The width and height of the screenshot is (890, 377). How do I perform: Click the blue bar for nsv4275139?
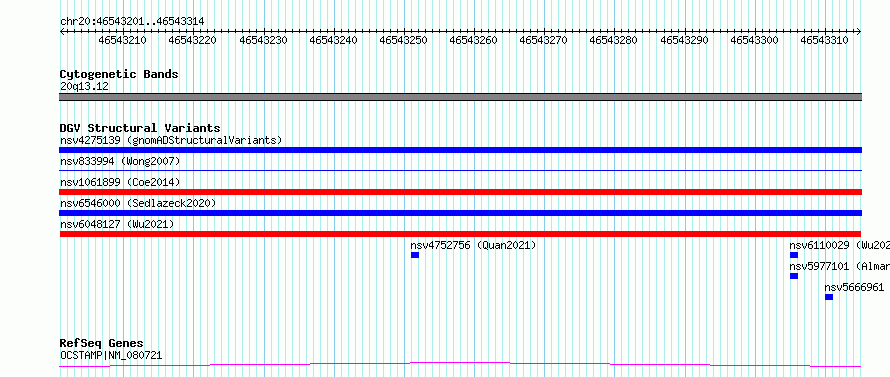coord(460,150)
